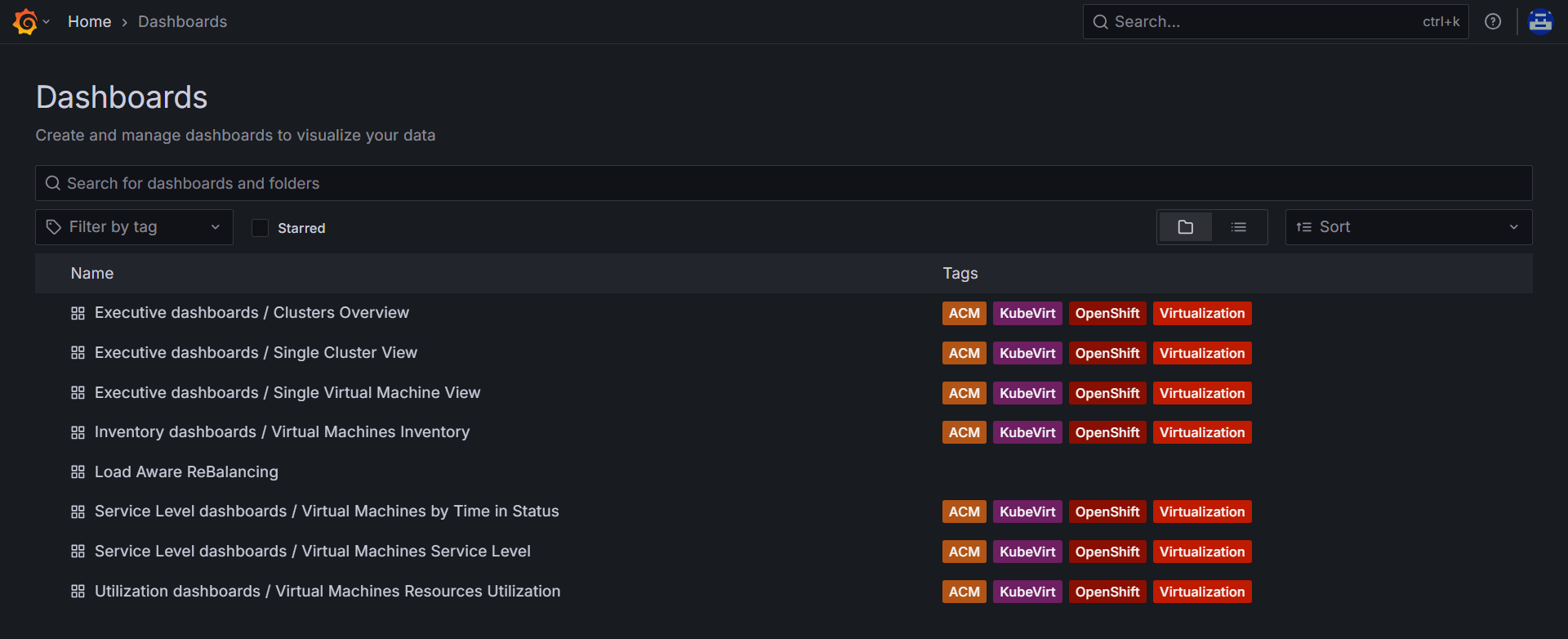This screenshot has height=639, width=1568.
Task: Enable the Starred checkbox
Action: click(x=260, y=228)
